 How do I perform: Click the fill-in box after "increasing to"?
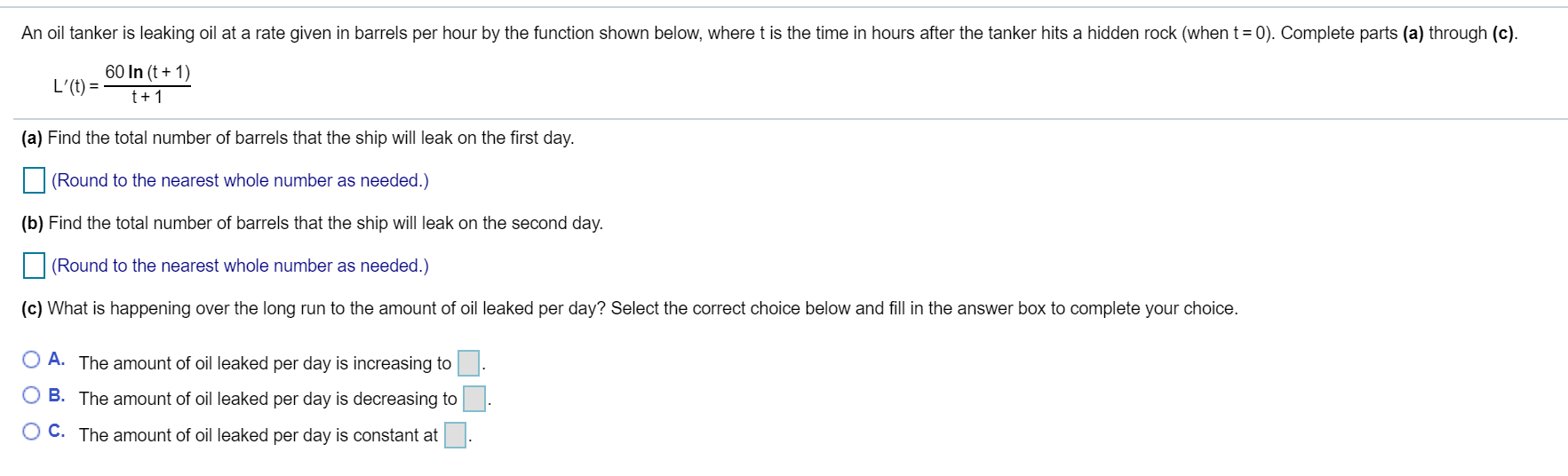[468, 363]
